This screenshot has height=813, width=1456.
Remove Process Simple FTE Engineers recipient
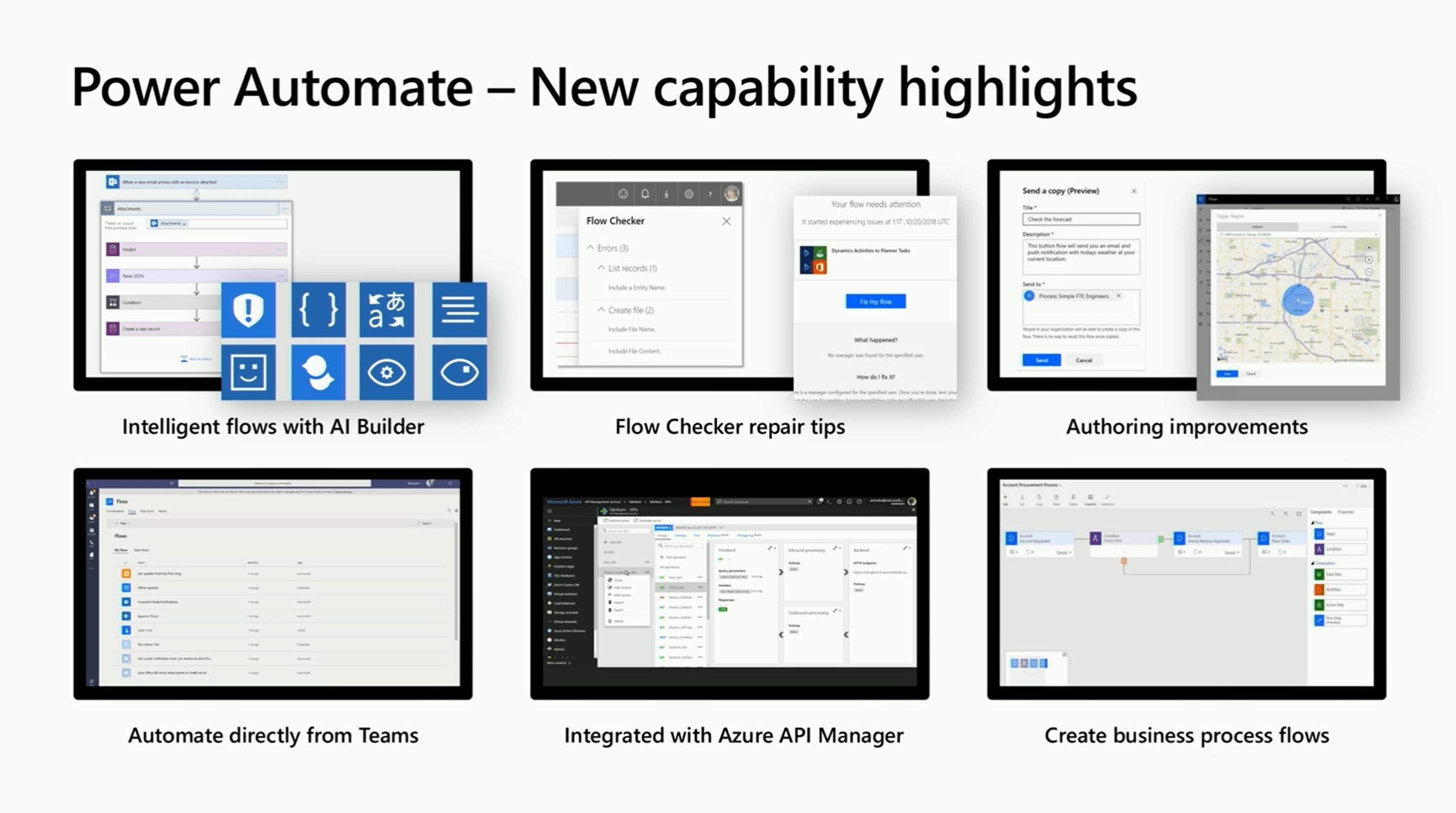[1118, 296]
